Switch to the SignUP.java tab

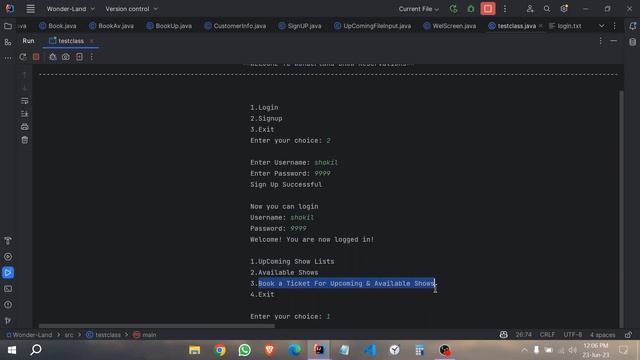point(300,26)
